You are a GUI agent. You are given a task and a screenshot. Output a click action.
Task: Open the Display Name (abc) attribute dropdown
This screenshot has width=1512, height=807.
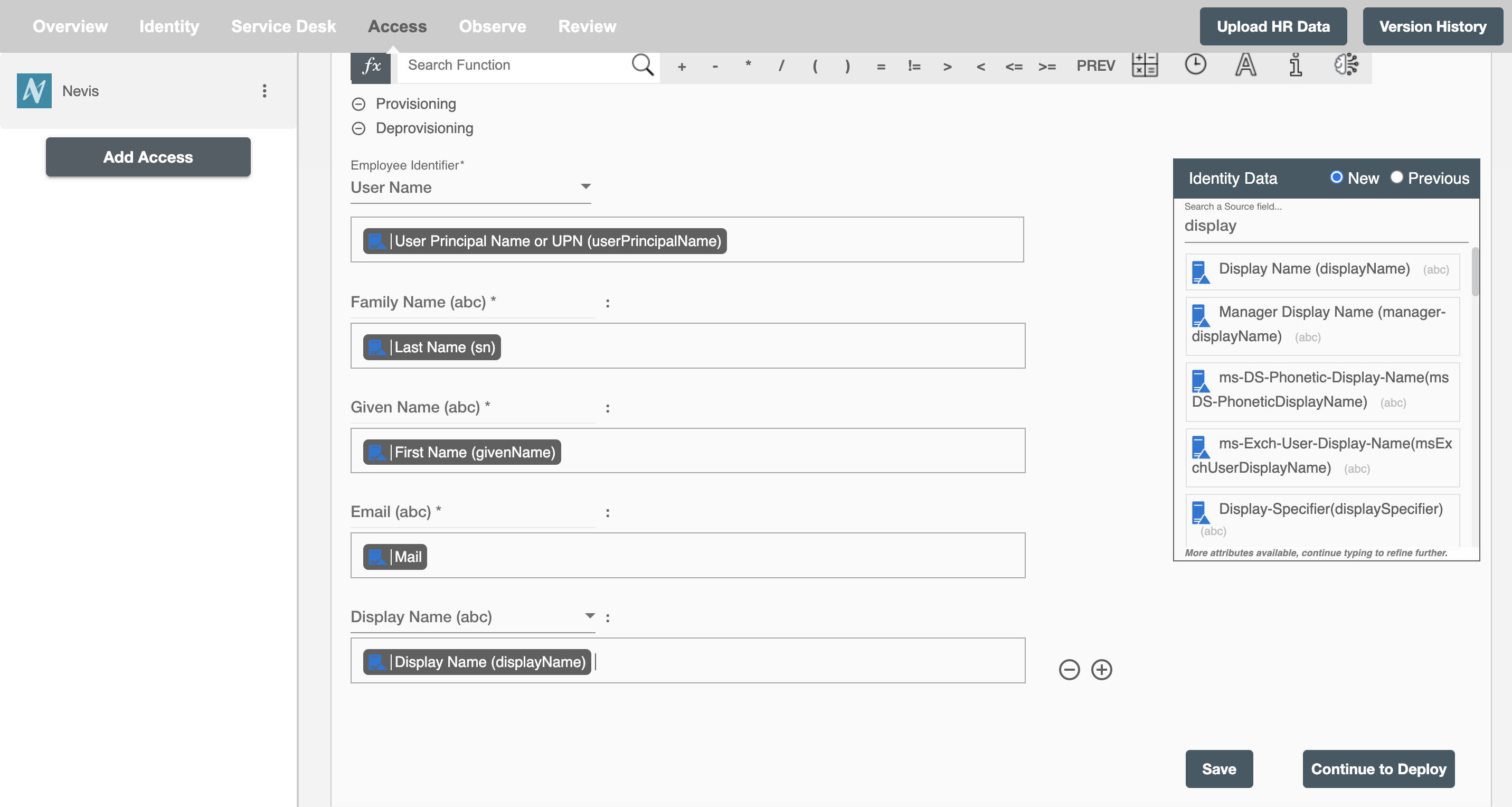(x=472, y=617)
